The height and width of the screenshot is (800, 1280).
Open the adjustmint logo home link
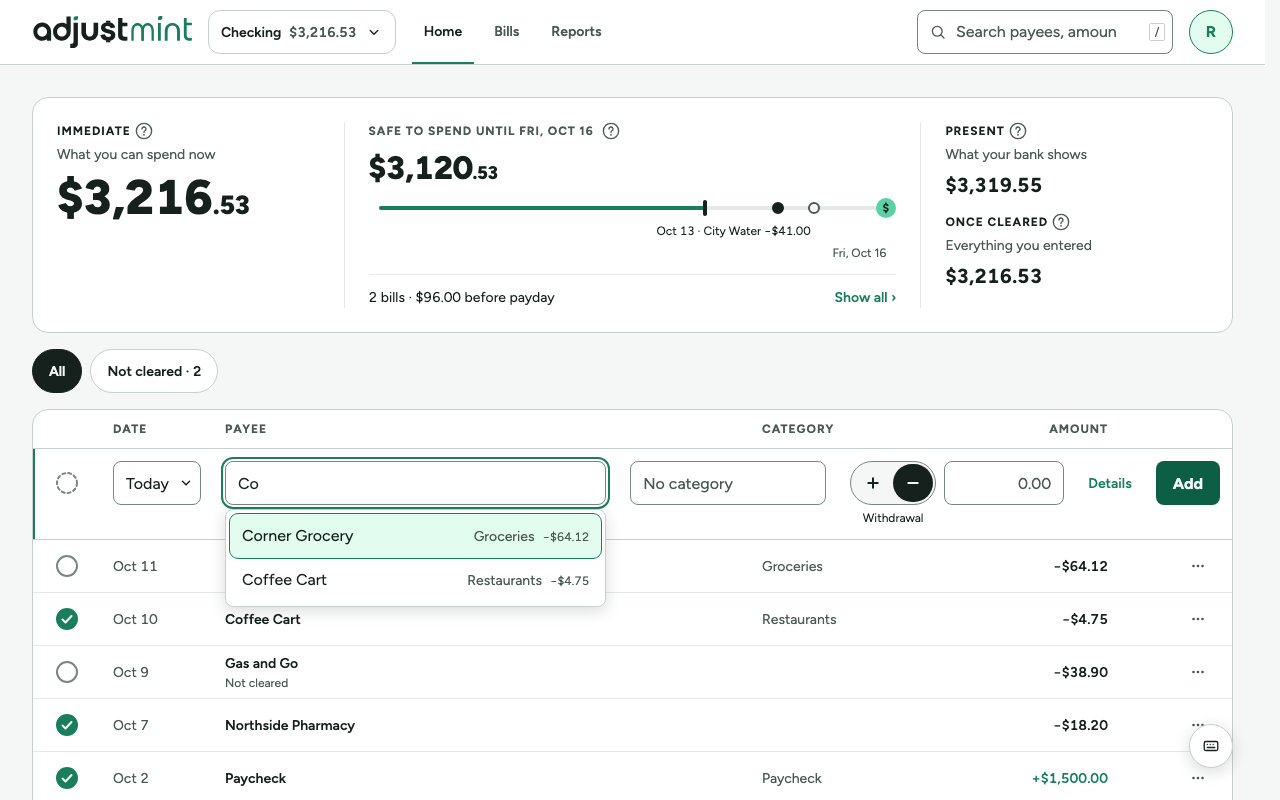point(112,32)
